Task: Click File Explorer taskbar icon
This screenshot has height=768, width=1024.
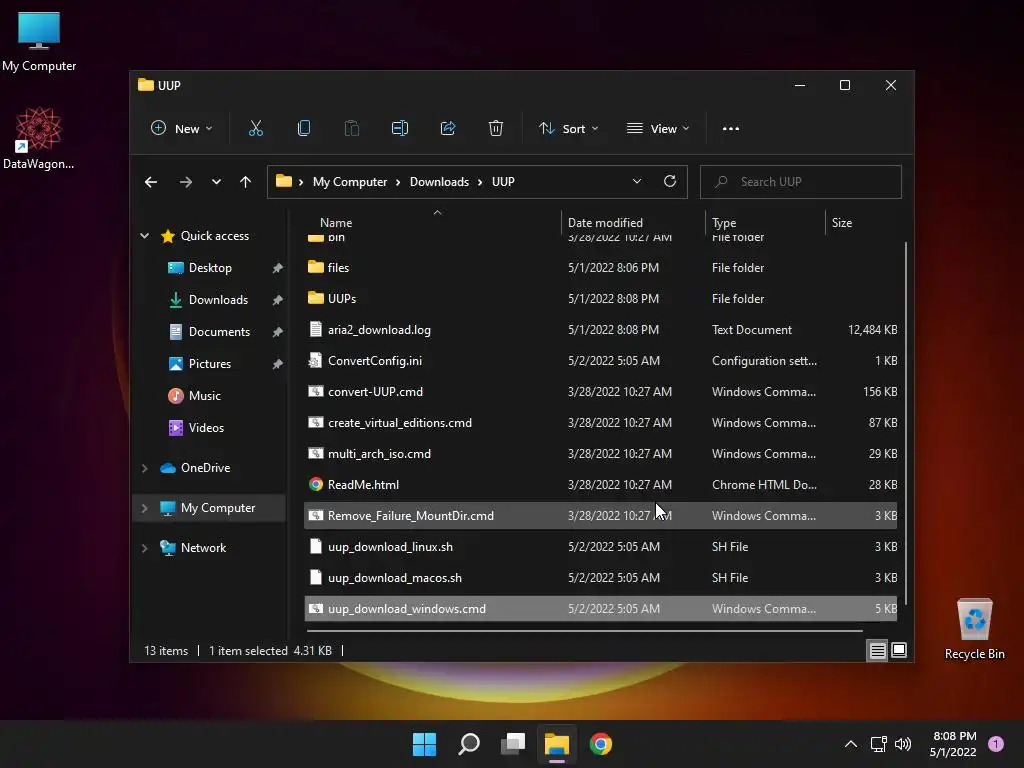Action: (x=557, y=744)
